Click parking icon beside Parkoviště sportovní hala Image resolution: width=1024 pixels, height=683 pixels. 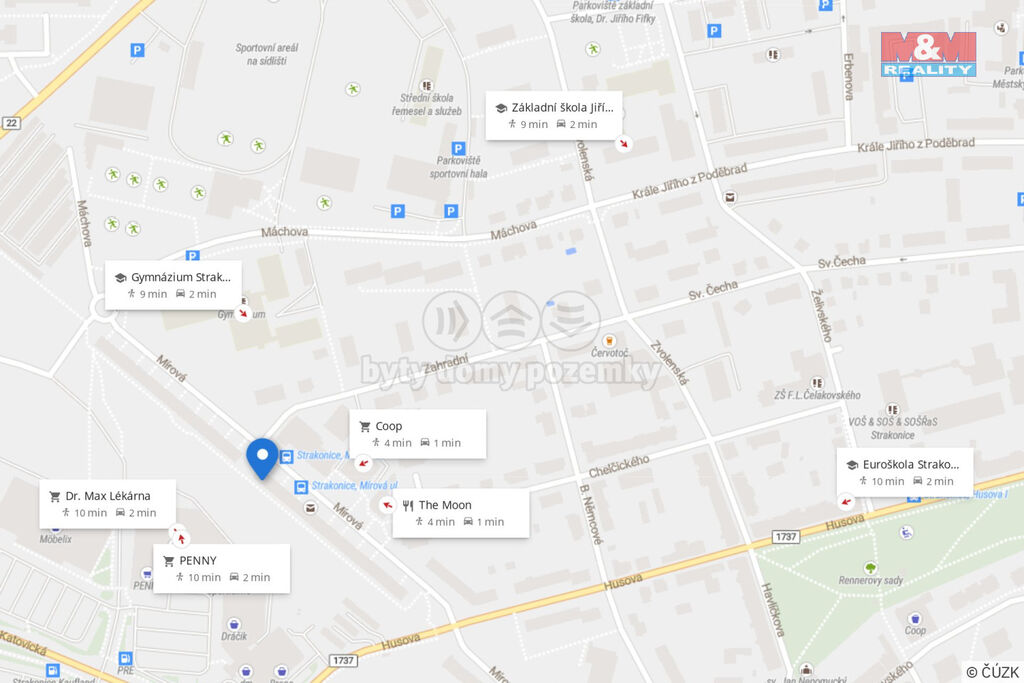click(458, 149)
